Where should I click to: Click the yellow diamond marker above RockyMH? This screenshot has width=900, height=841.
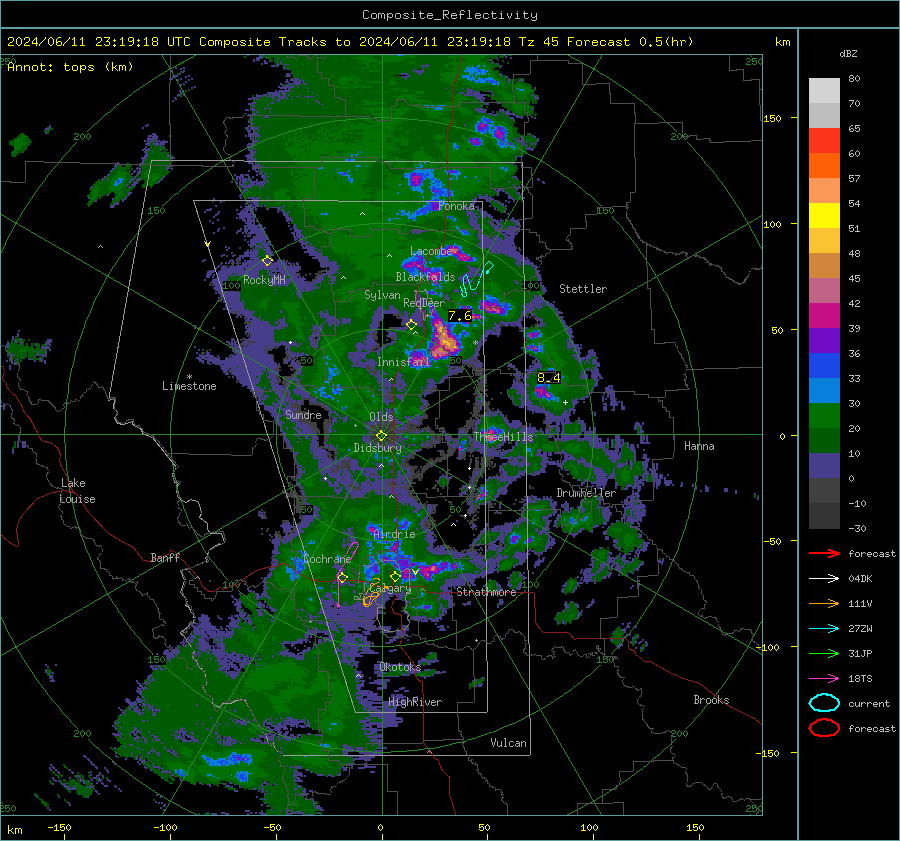tap(267, 261)
